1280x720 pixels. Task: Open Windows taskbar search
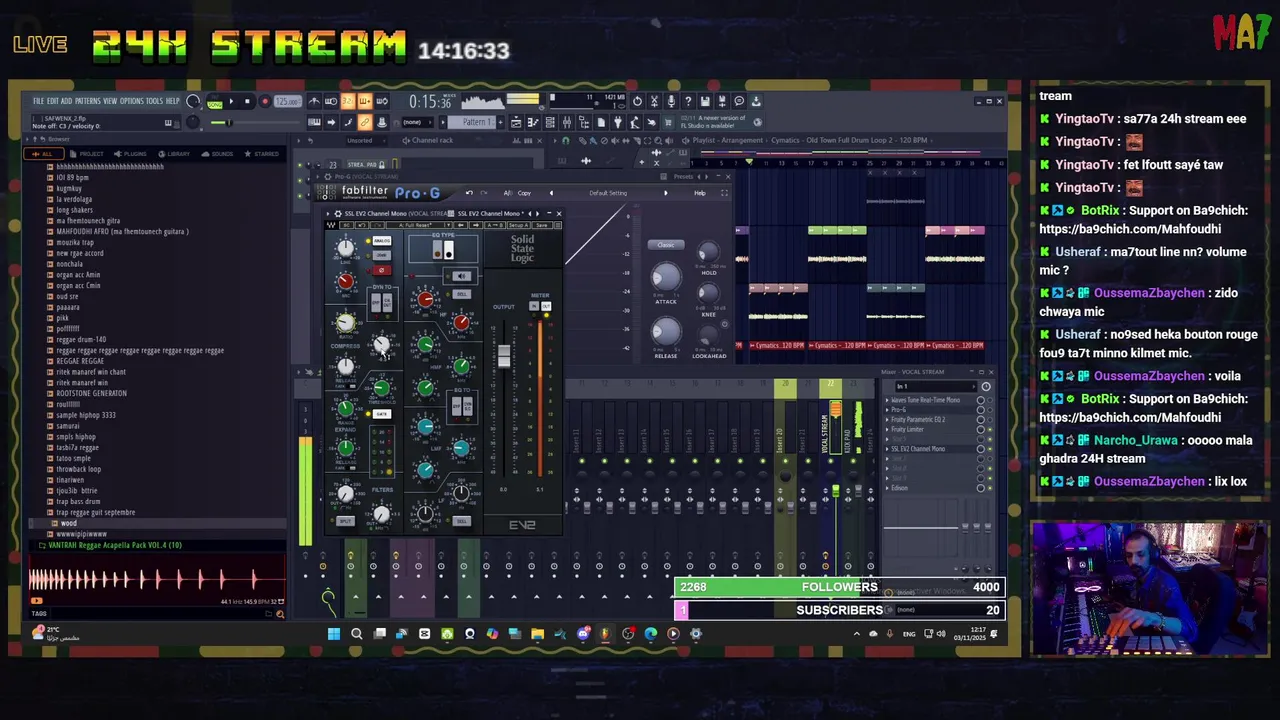[356, 633]
